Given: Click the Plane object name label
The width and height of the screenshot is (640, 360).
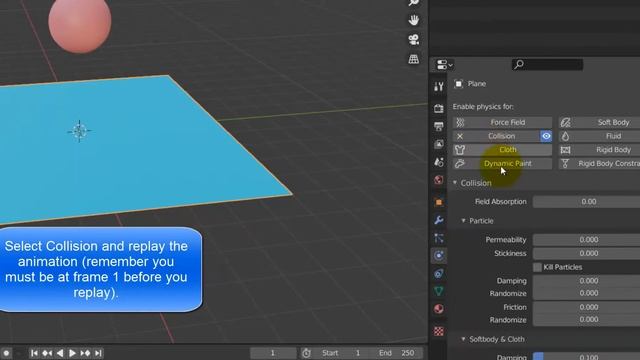Looking at the screenshot, I should [x=477, y=84].
